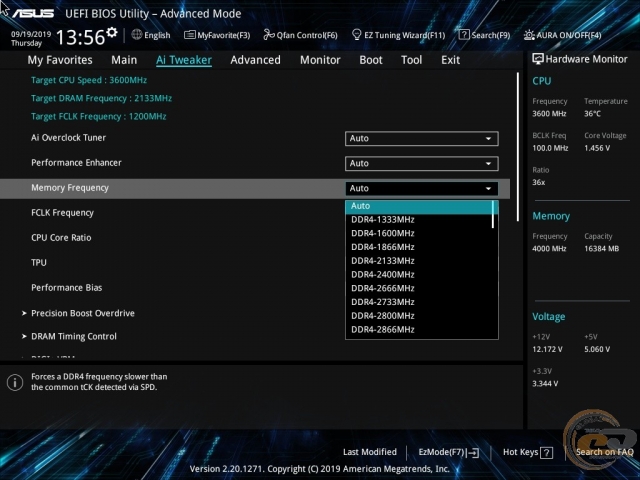Click Core Voltage 1.456 V value
The width and height of the screenshot is (640, 480).
pos(597,148)
